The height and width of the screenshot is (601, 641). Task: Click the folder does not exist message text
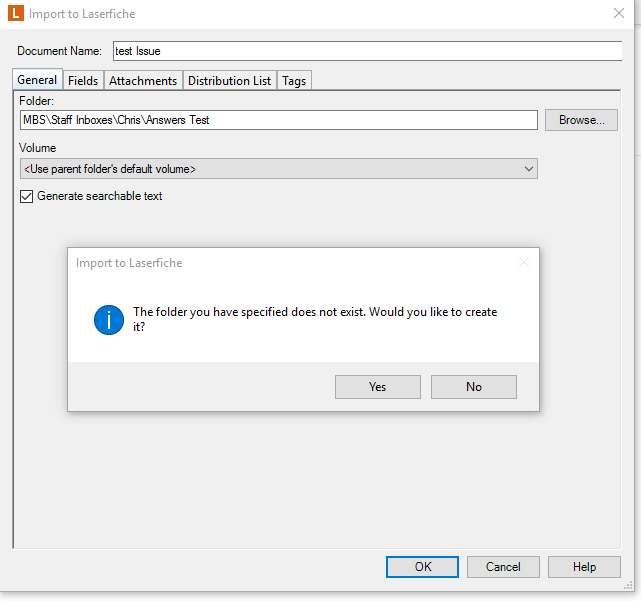[x=315, y=319]
